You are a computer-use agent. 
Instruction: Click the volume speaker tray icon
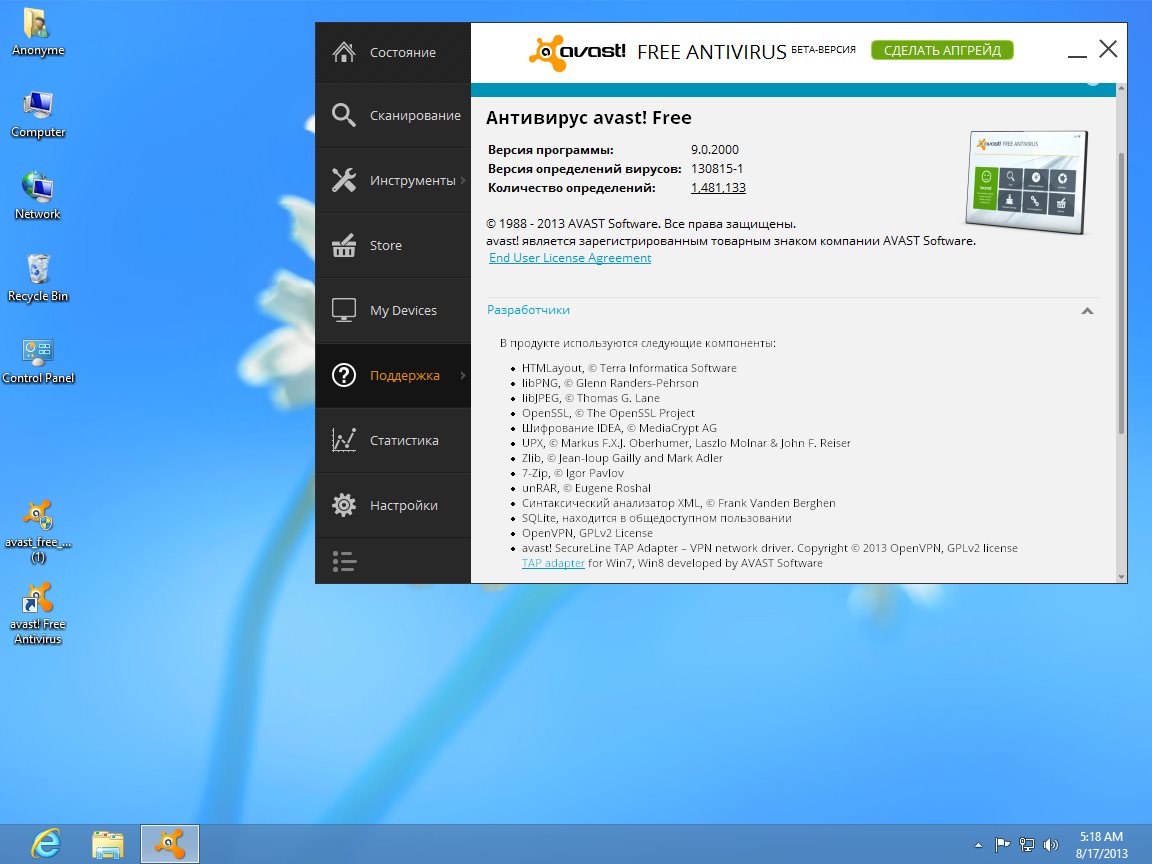pos(1051,845)
